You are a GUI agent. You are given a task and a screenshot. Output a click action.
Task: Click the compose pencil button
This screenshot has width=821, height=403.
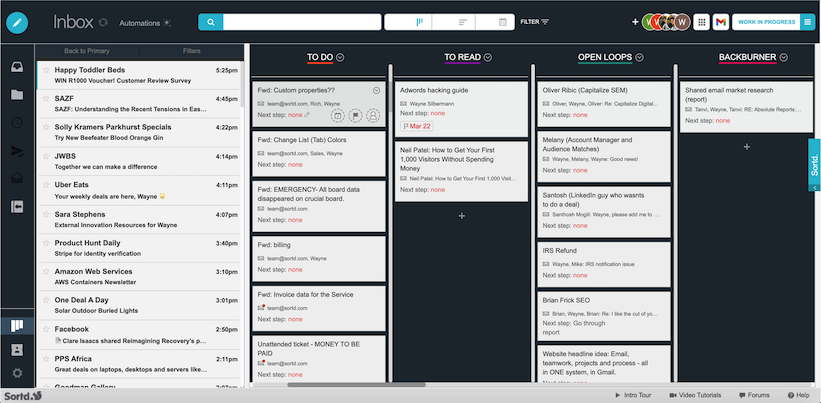17,23
